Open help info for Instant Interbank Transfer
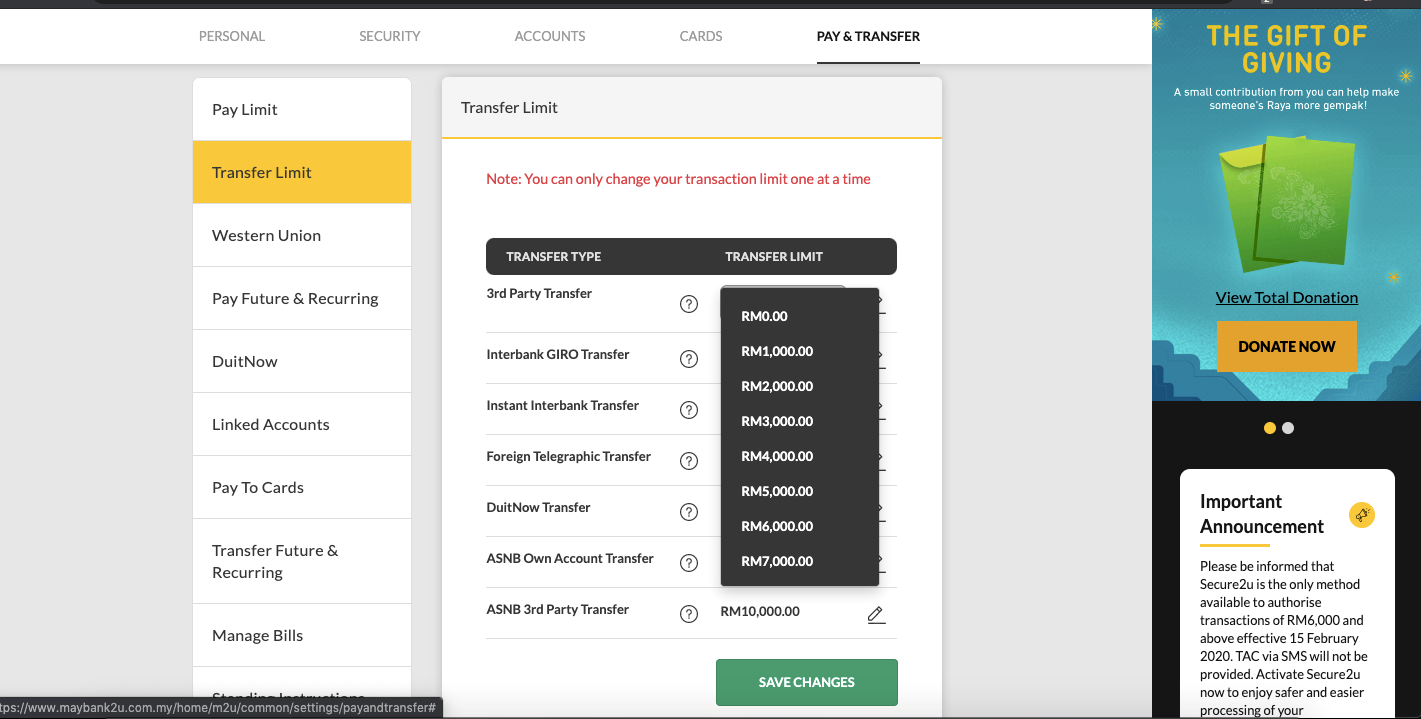 [x=689, y=409]
